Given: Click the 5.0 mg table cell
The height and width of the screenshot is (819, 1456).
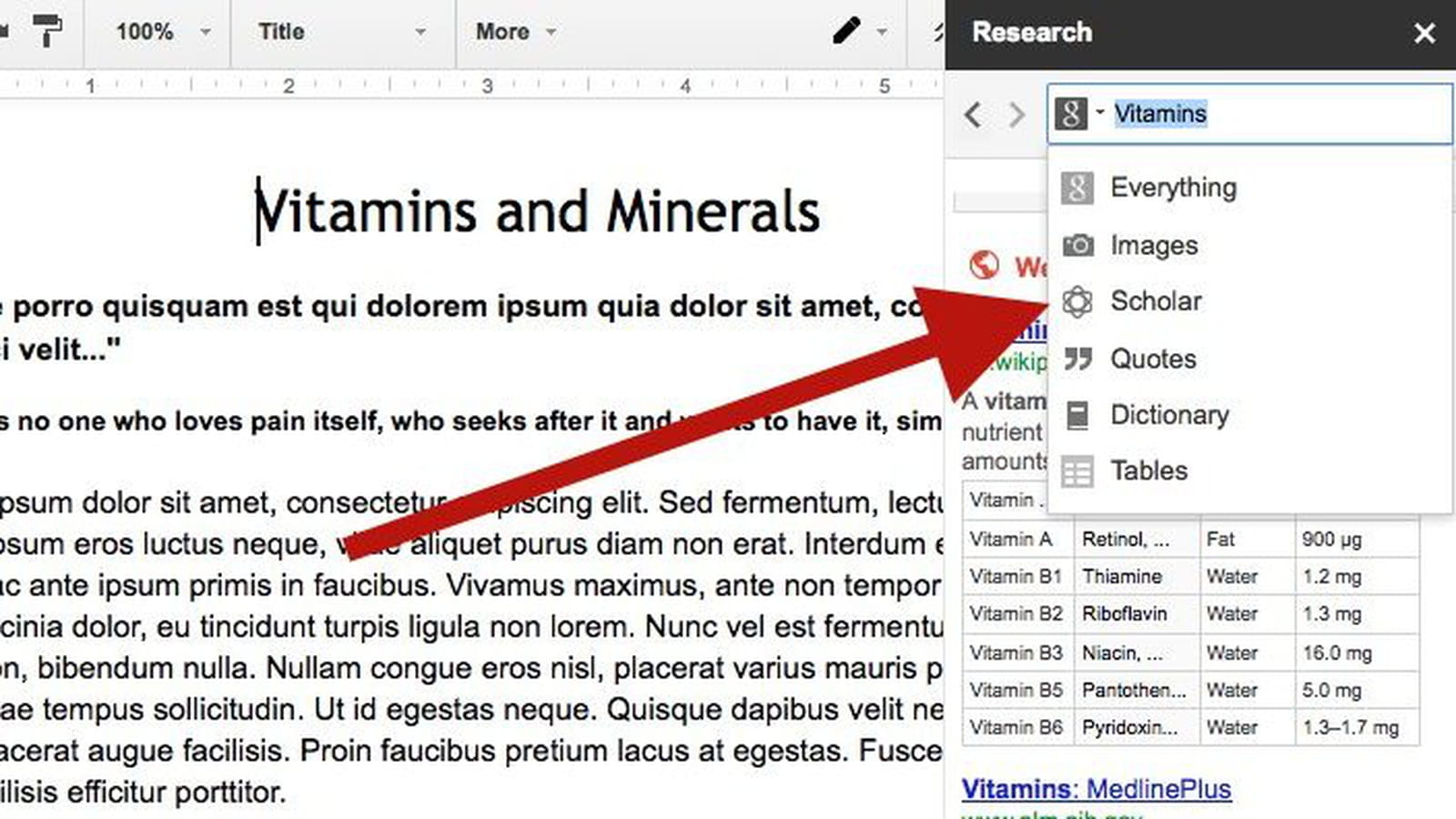Looking at the screenshot, I should click(1357, 691).
